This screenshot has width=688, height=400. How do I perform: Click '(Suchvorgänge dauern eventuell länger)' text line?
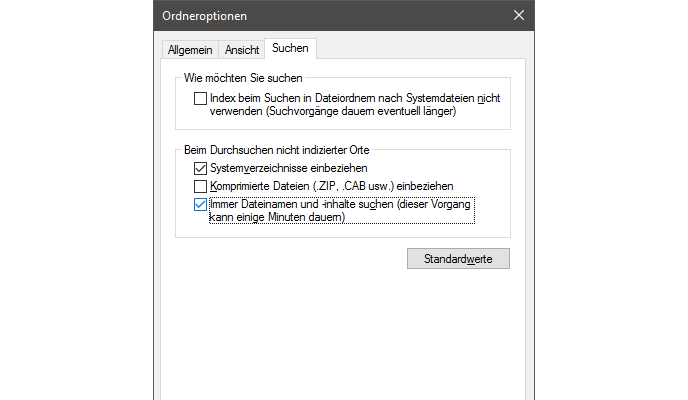pos(332,112)
